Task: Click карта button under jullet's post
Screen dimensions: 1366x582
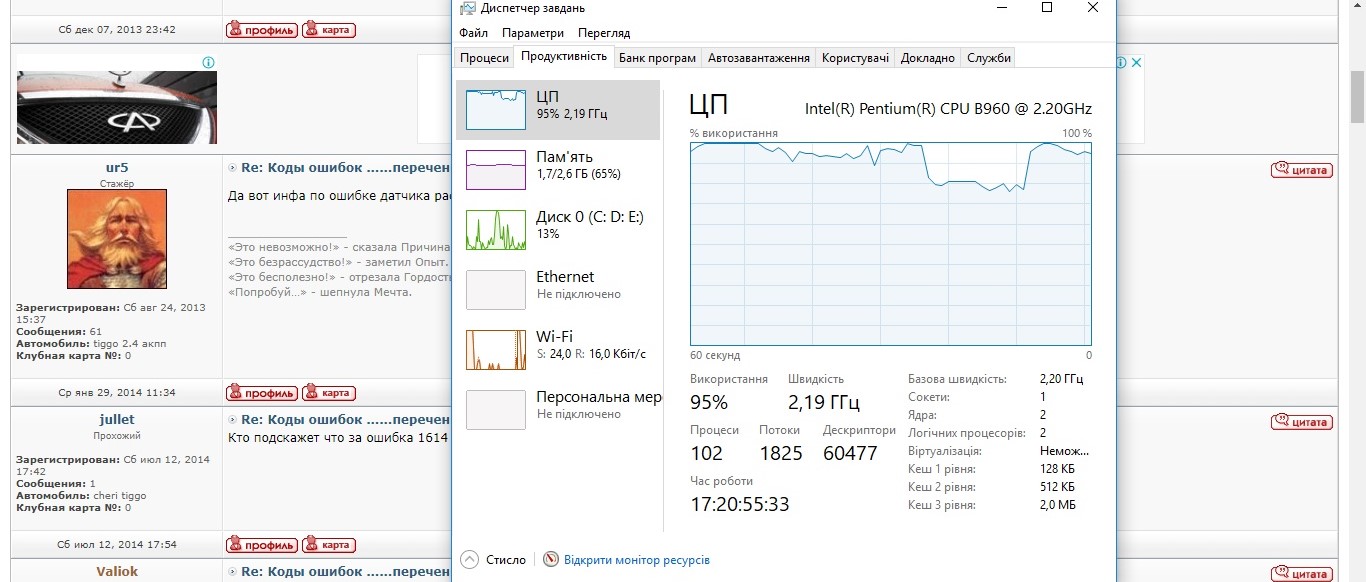Action: pos(329,544)
